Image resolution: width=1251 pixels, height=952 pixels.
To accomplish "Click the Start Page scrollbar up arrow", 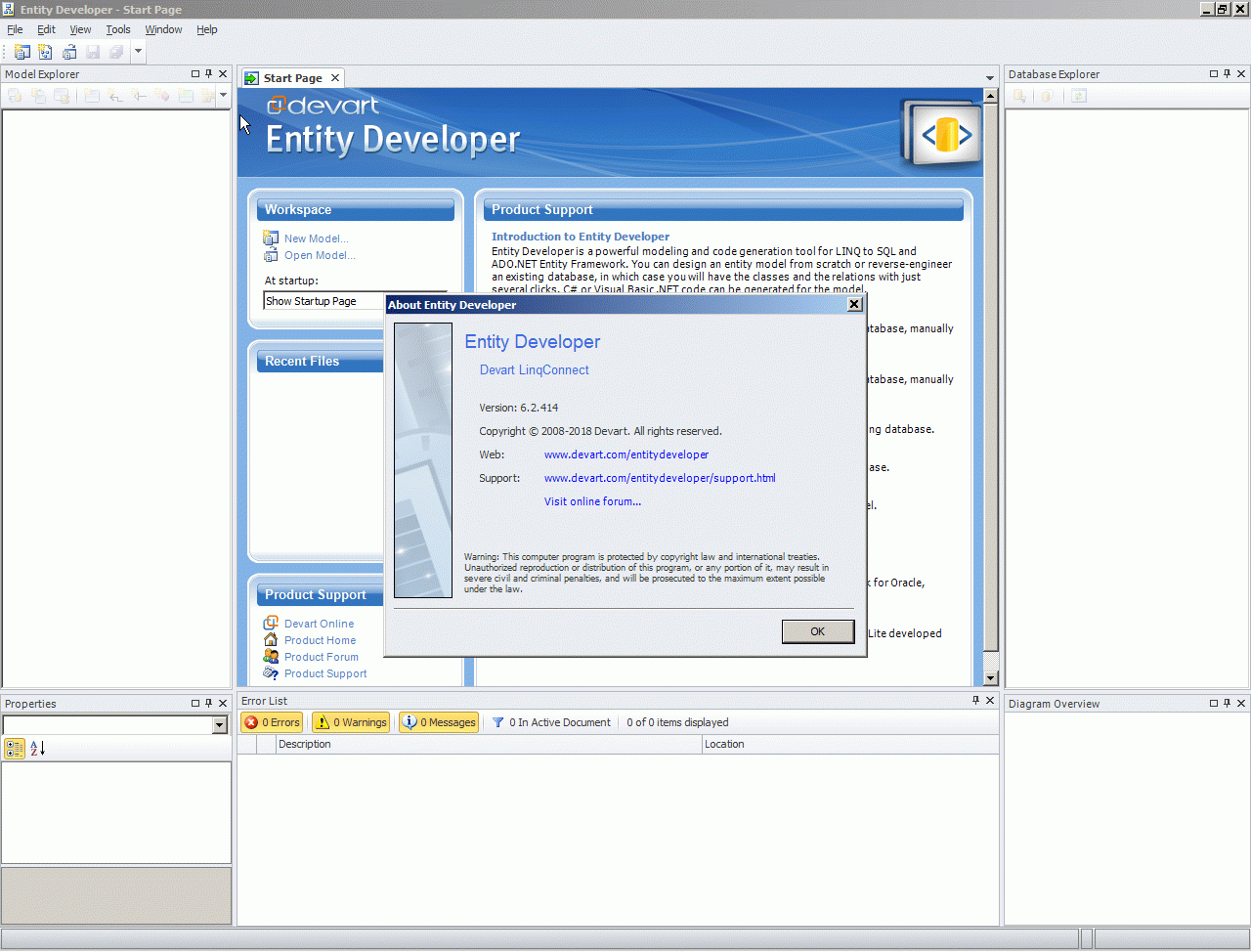I will [990, 96].
